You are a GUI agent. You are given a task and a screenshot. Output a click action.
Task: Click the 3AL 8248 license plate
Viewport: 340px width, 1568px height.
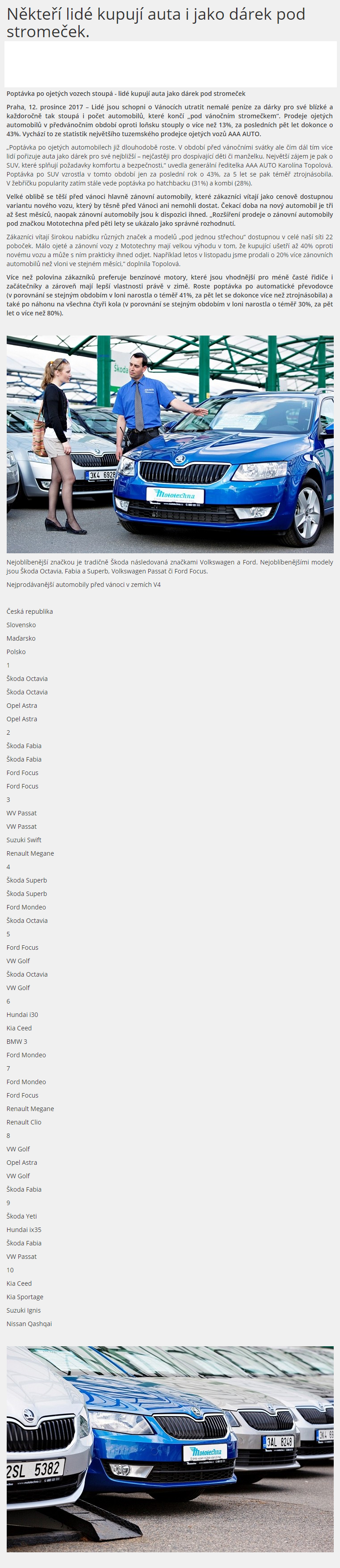coord(279,1441)
